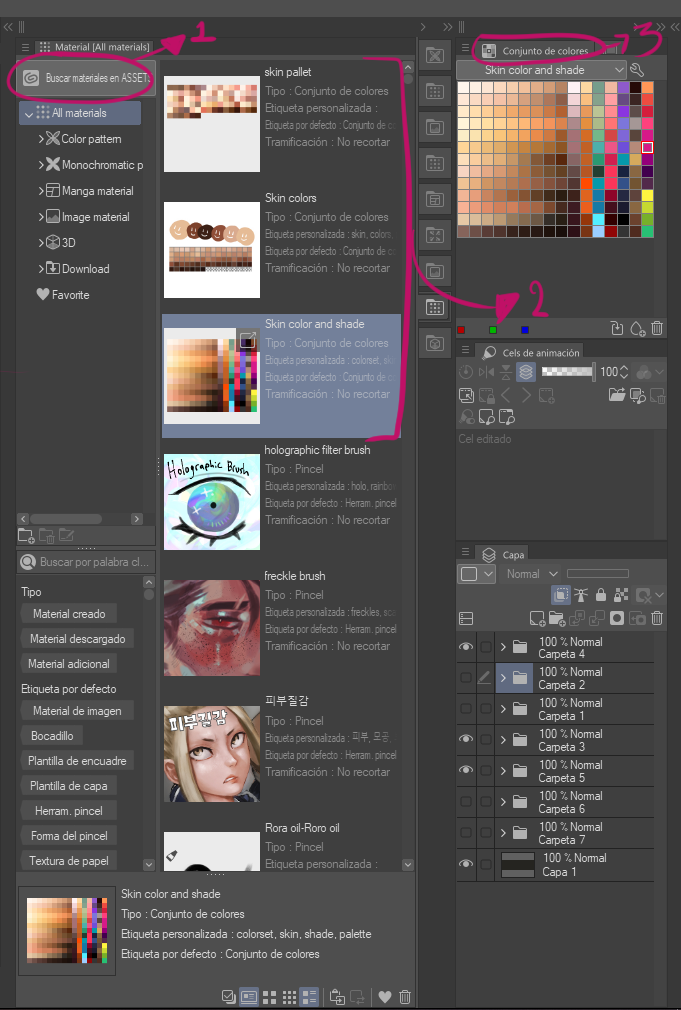Open layer palette color dropdown
This screenshot has height=1010, width=681.
476,574
